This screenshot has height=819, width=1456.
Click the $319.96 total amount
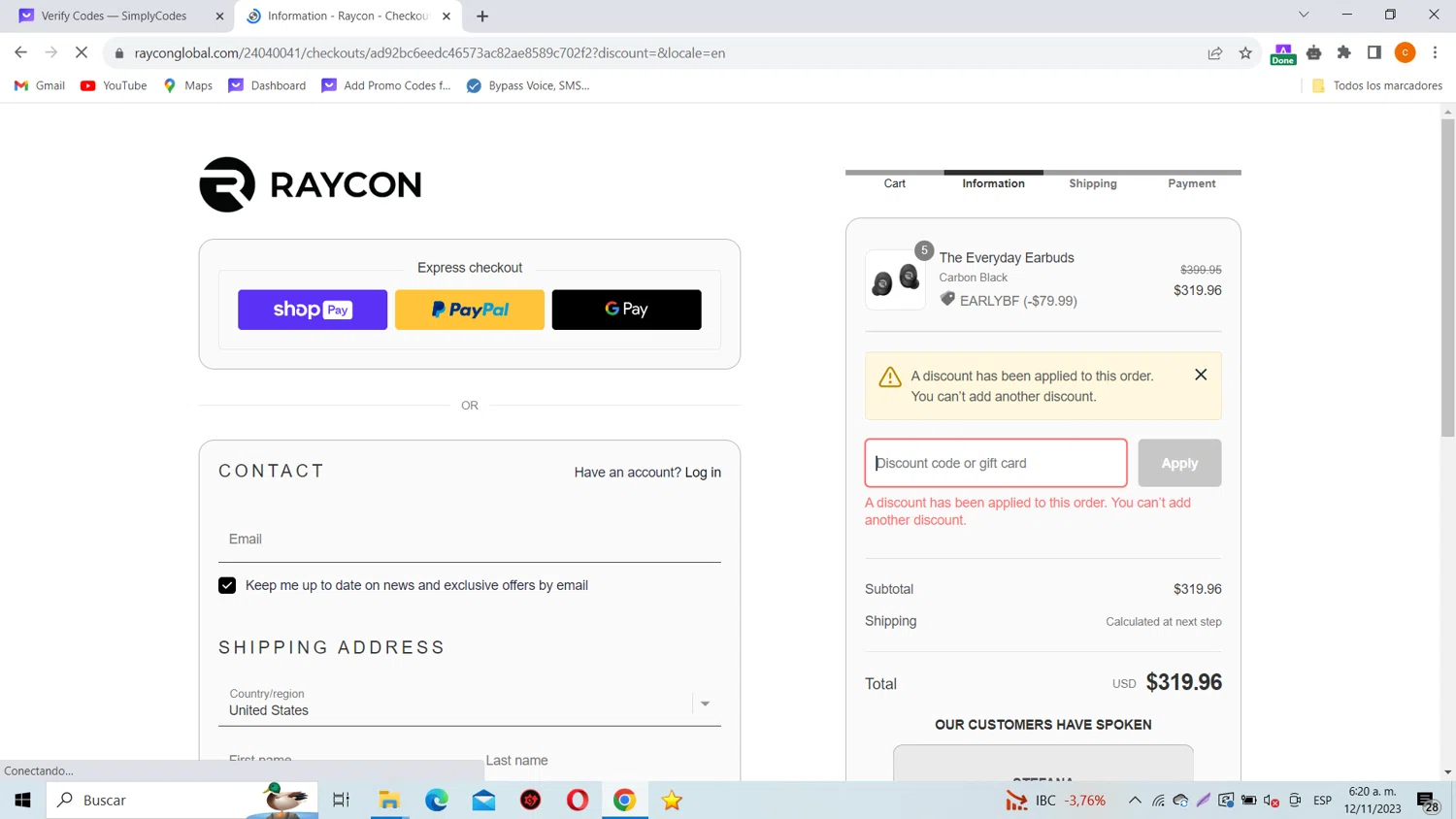(x=1183, y=682)
